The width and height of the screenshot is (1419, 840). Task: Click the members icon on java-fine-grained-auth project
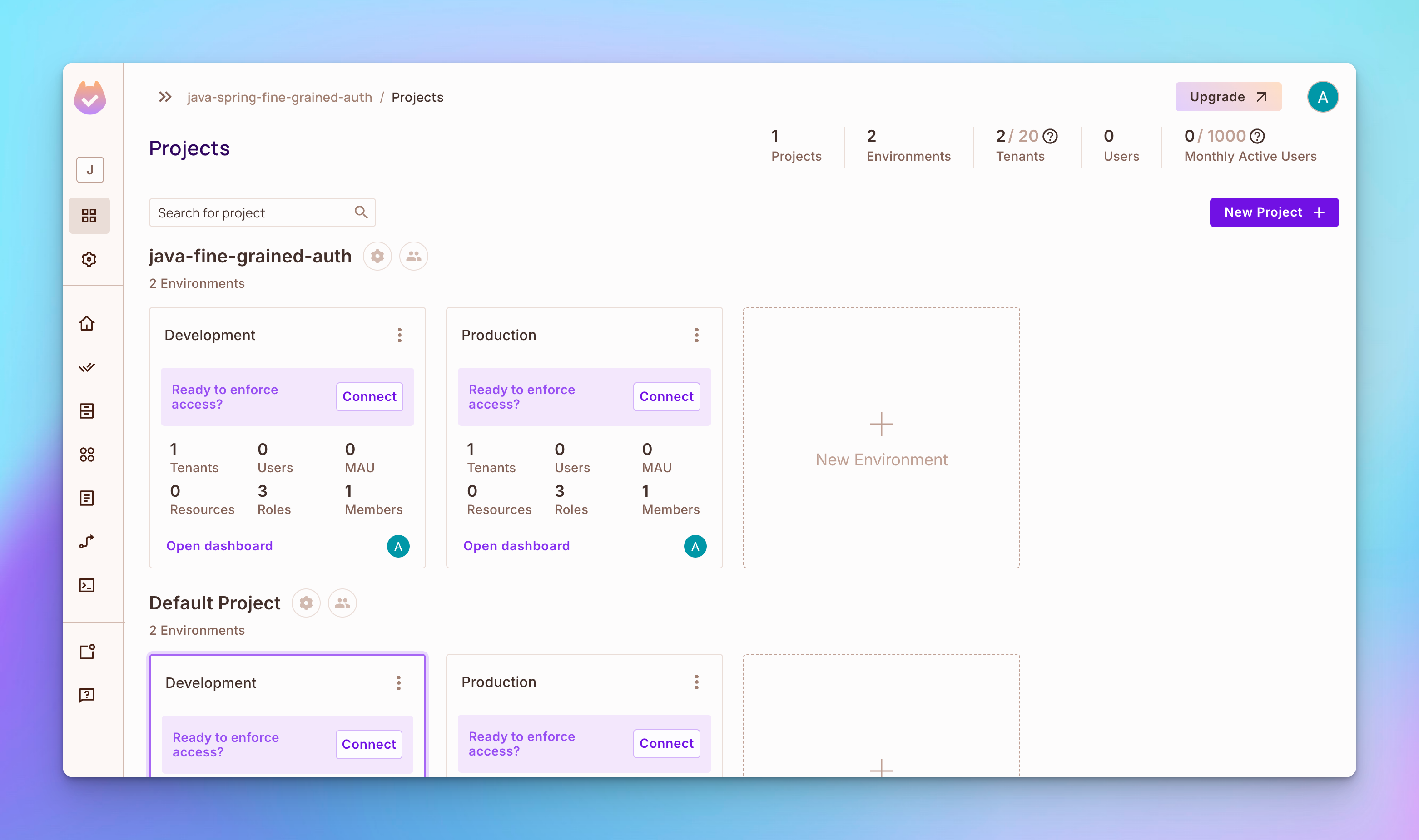click(x=413, y=257)
